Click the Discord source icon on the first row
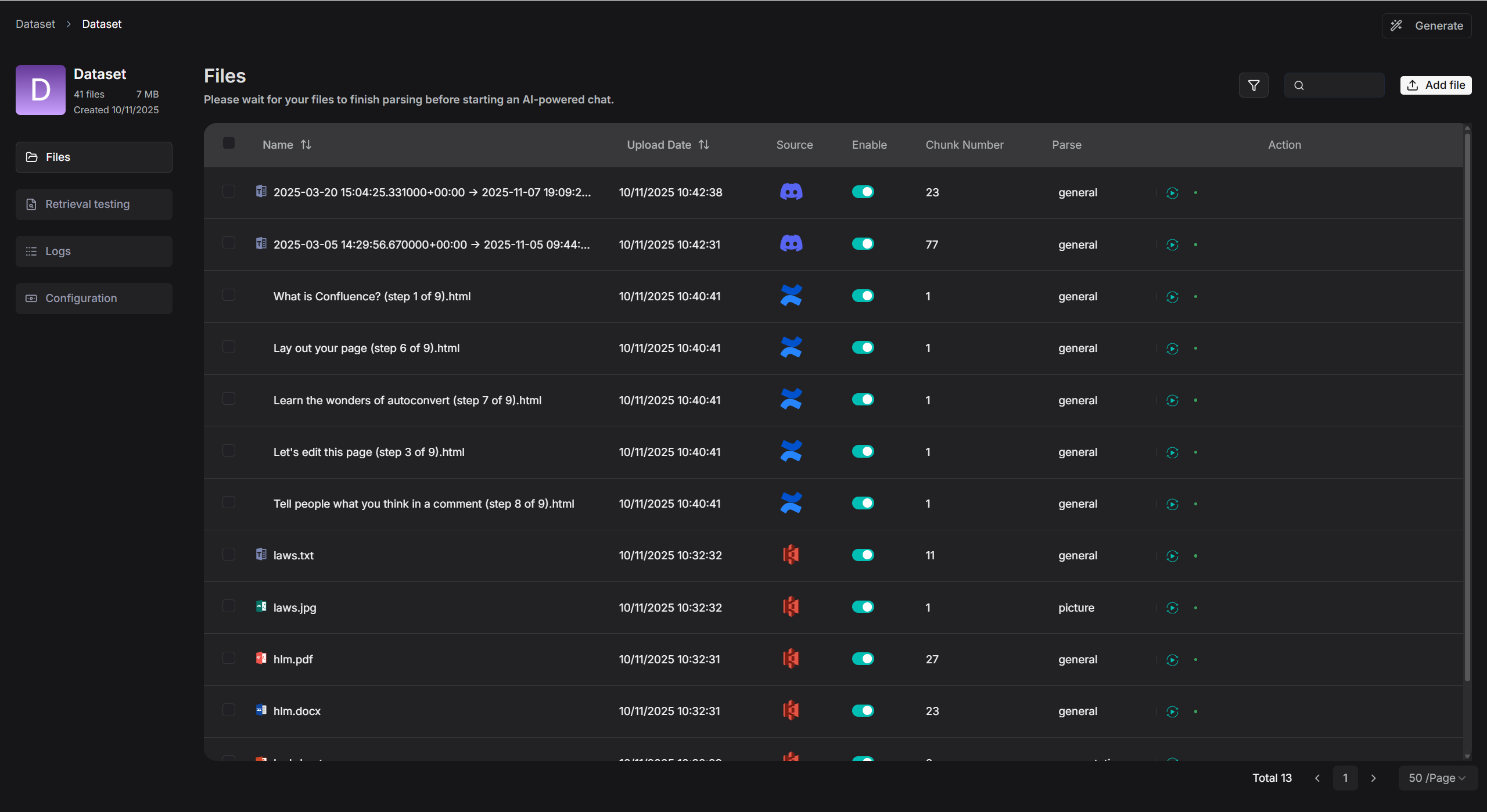1487x812 pixels. (792, 192)
